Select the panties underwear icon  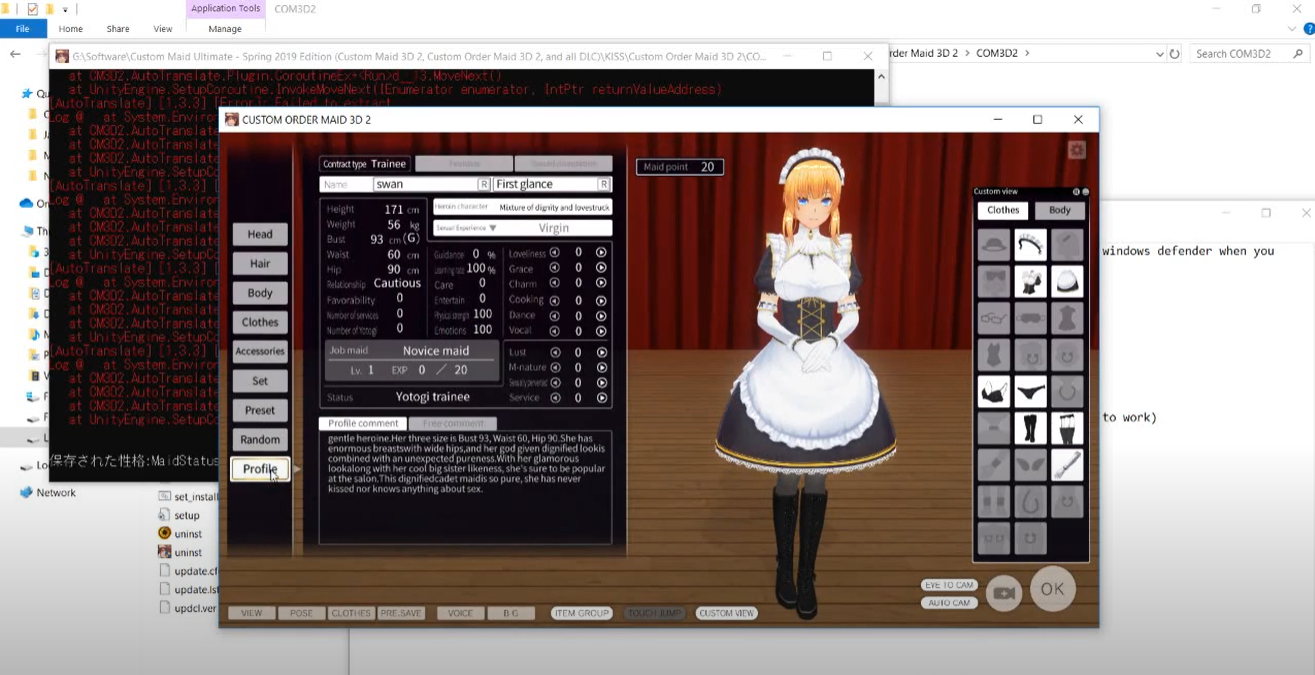click(1030, 391)
